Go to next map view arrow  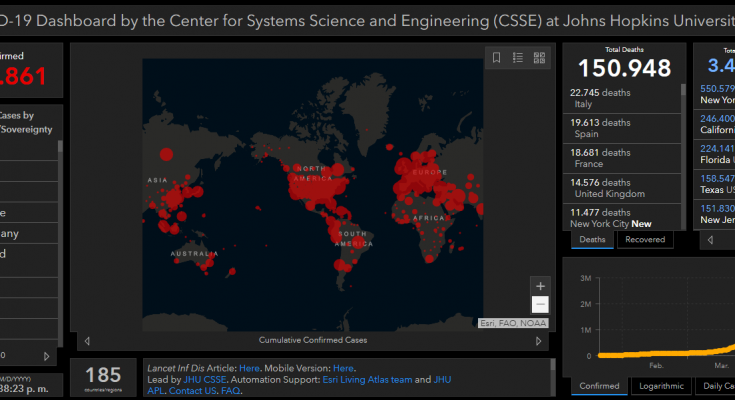(x=539, y=341)
